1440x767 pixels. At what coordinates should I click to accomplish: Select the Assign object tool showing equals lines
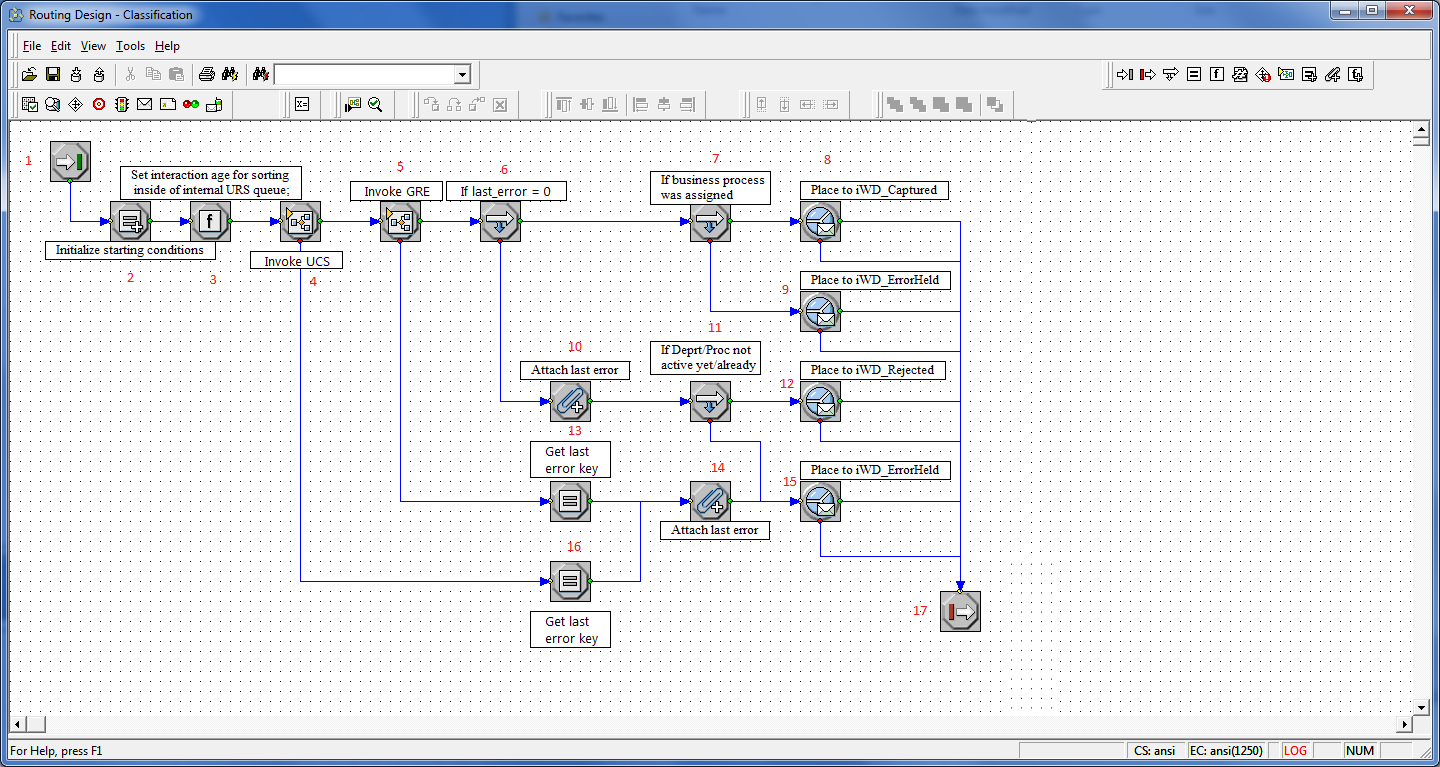tap(1194, 74)
